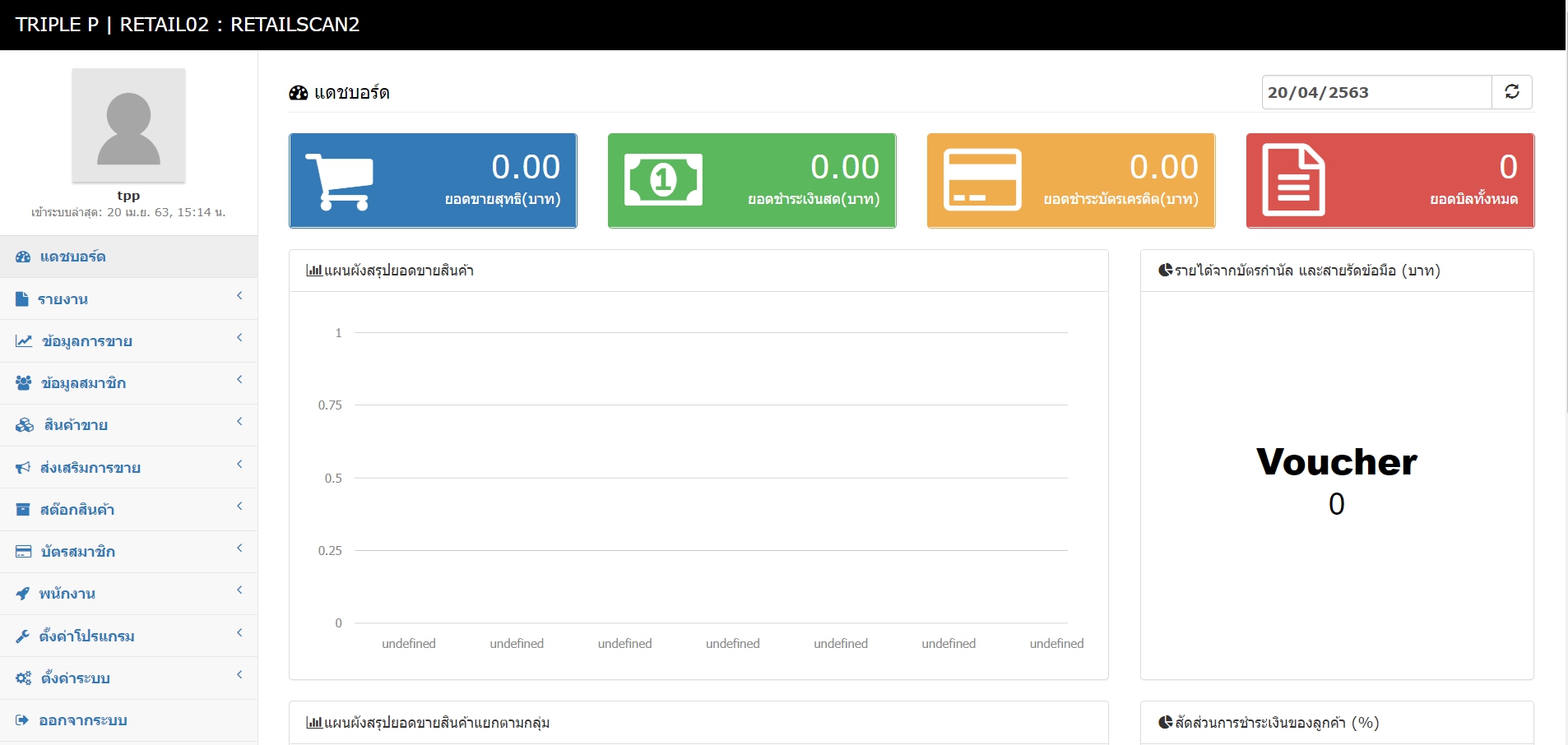Screen dimensions: 1568x745
Task: Expand the ส่งเสริมการขาย menu chevron
Action: pos(239,464)
